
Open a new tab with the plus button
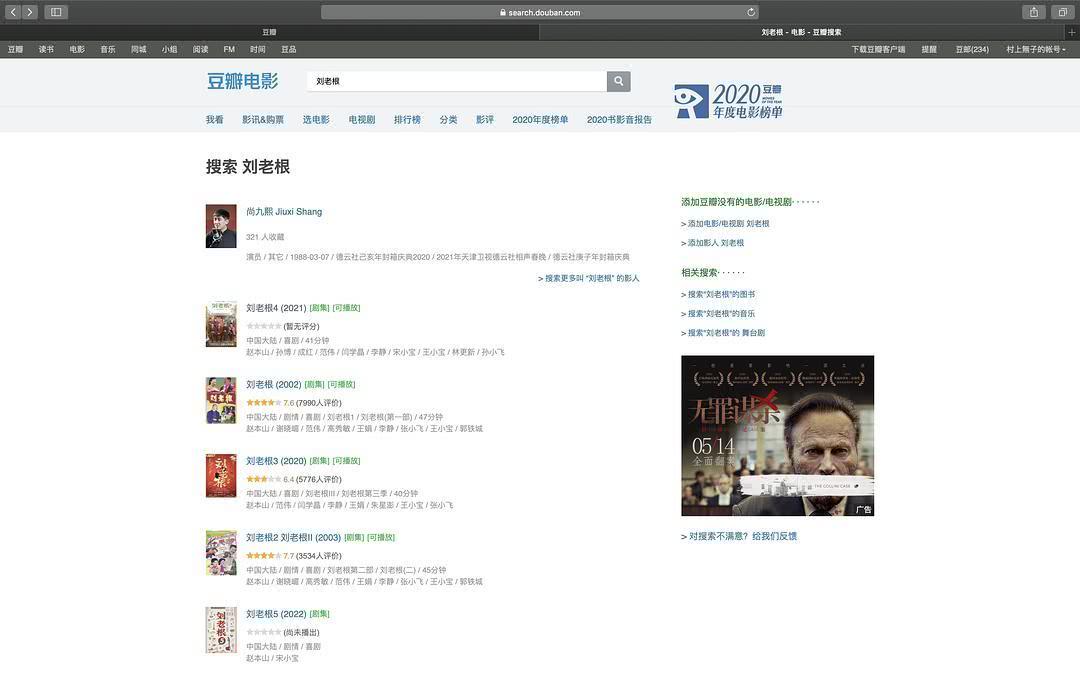[1072, 32]
